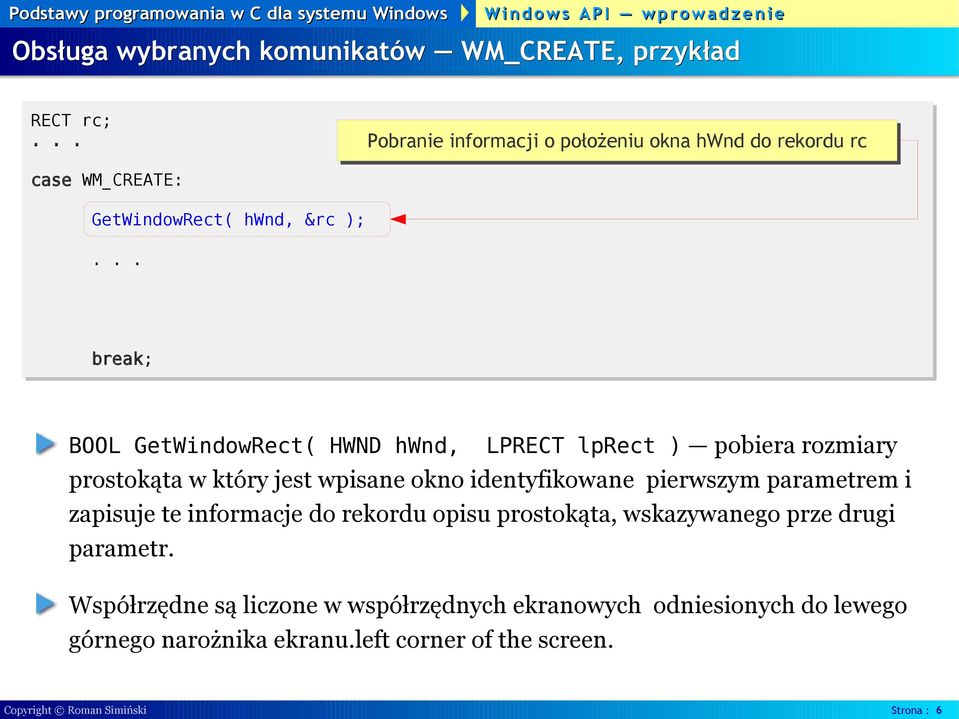Viewport: 959px width, 719px height.
Task: Click the yellow arrow separator in the header
Action: tap(465, 13)
